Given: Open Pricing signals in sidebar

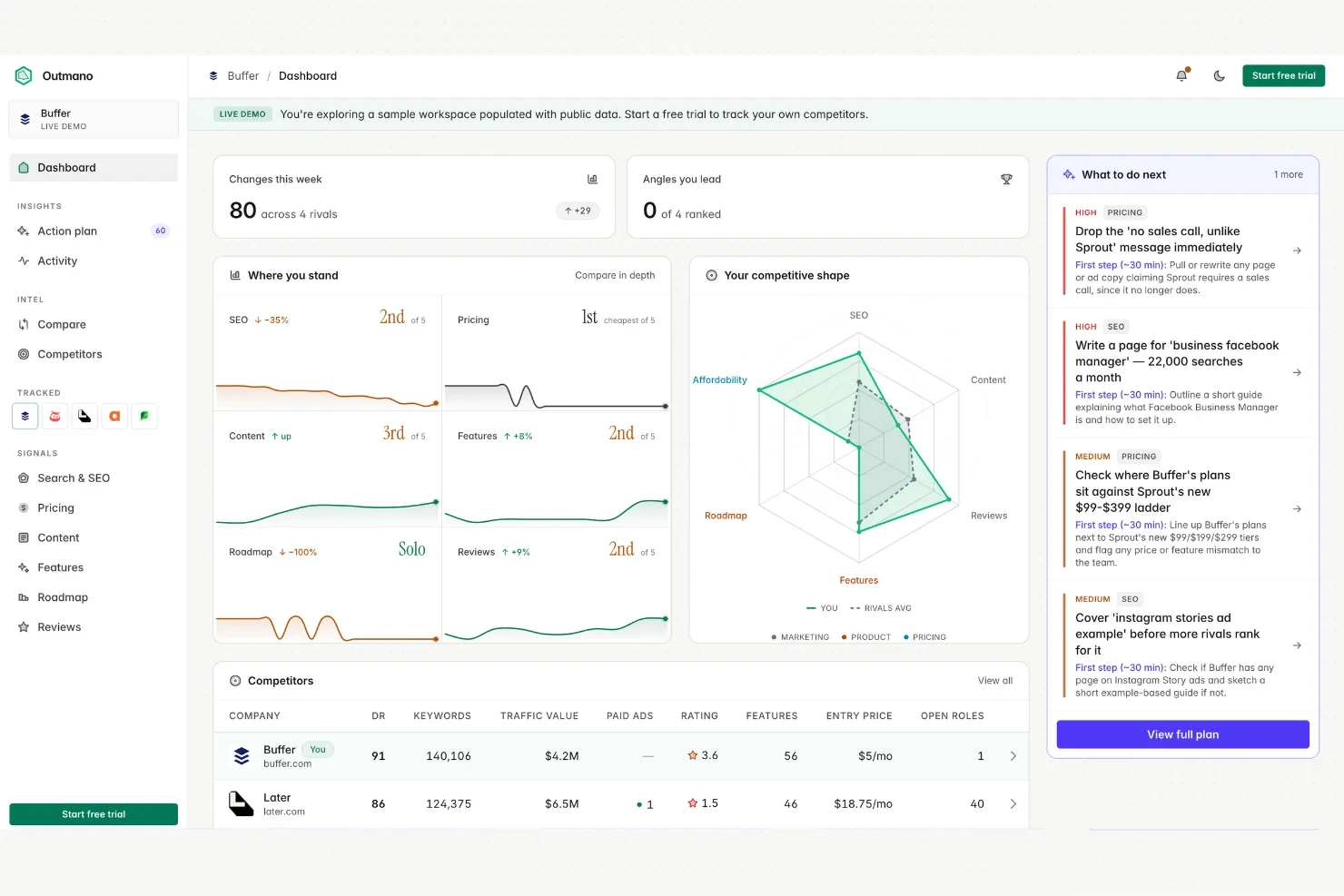Looking at the screenshot, I should click(94, 508).
